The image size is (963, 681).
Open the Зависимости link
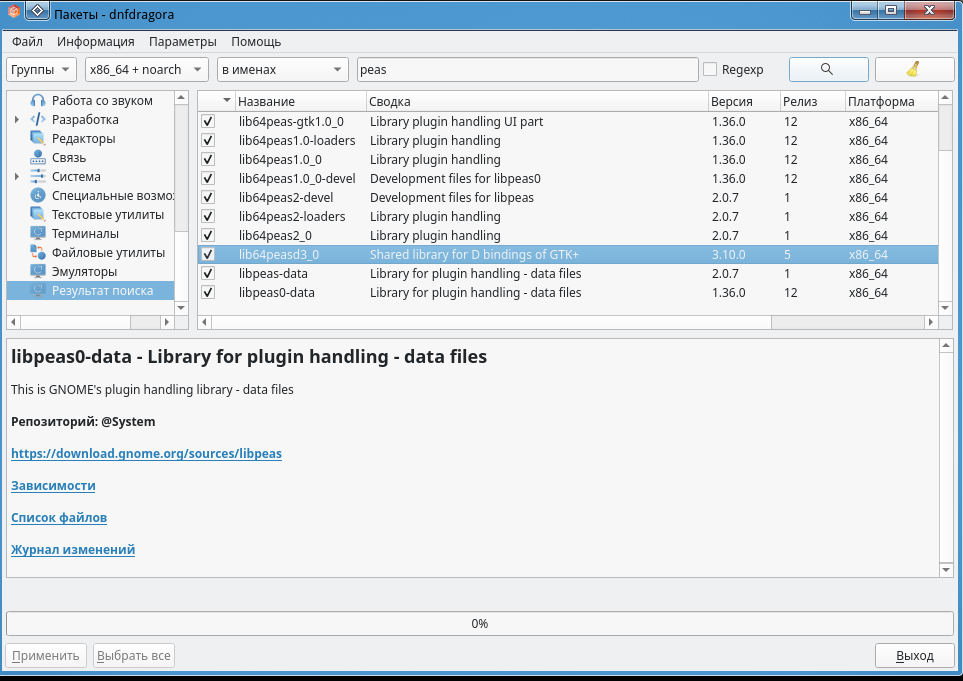click(x=53, y=486)
